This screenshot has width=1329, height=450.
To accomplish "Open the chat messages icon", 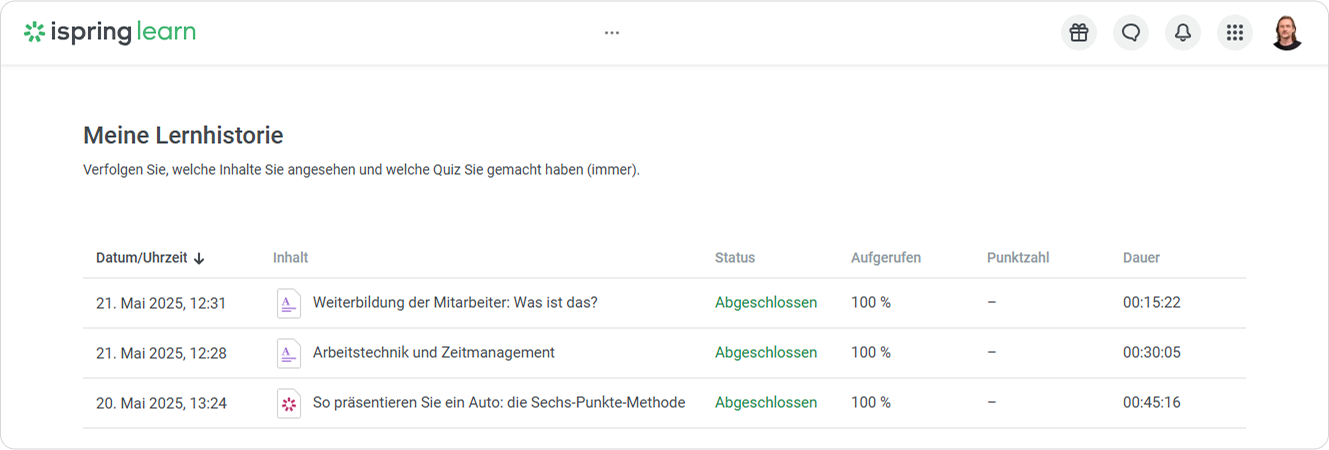I will pos(1131,33).
